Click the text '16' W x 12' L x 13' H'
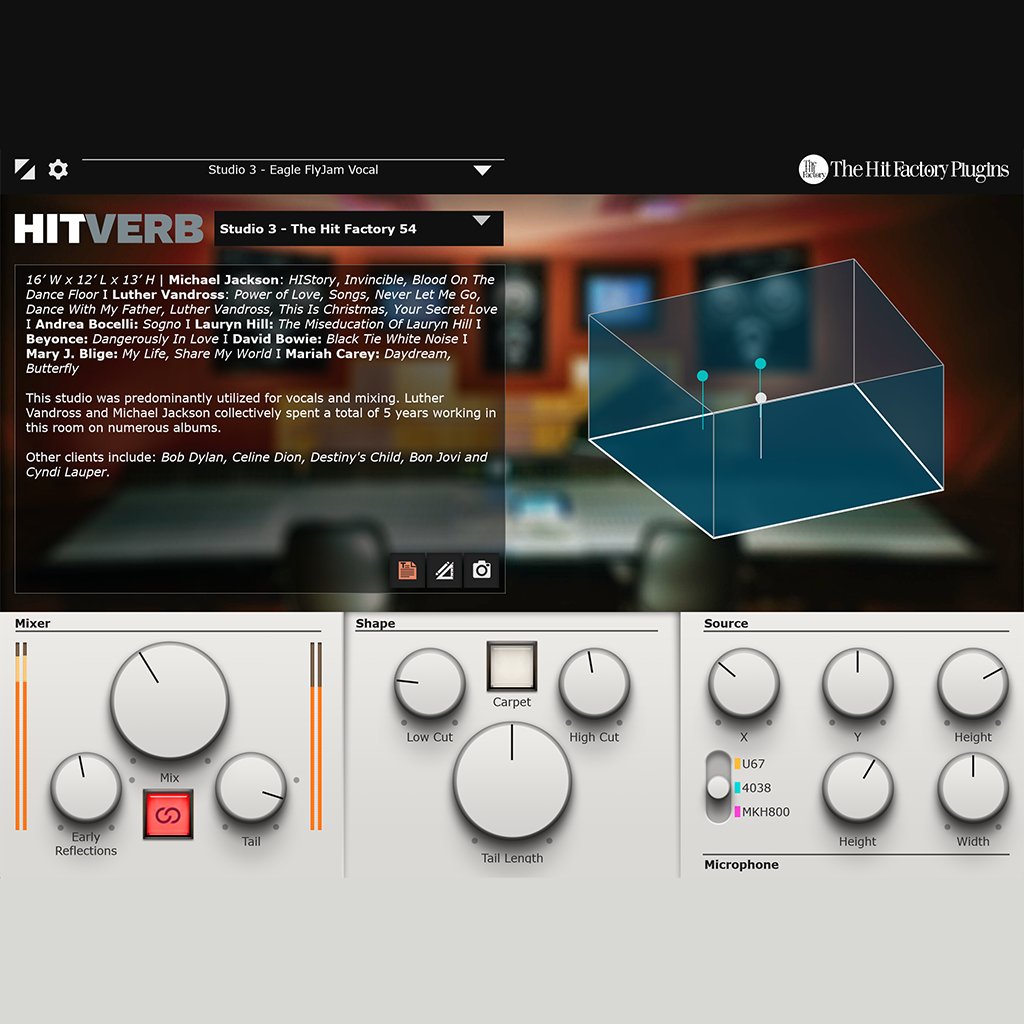Image resolution: width=1024 pixels, height=1024 pixels. click(x=90, y=280)
